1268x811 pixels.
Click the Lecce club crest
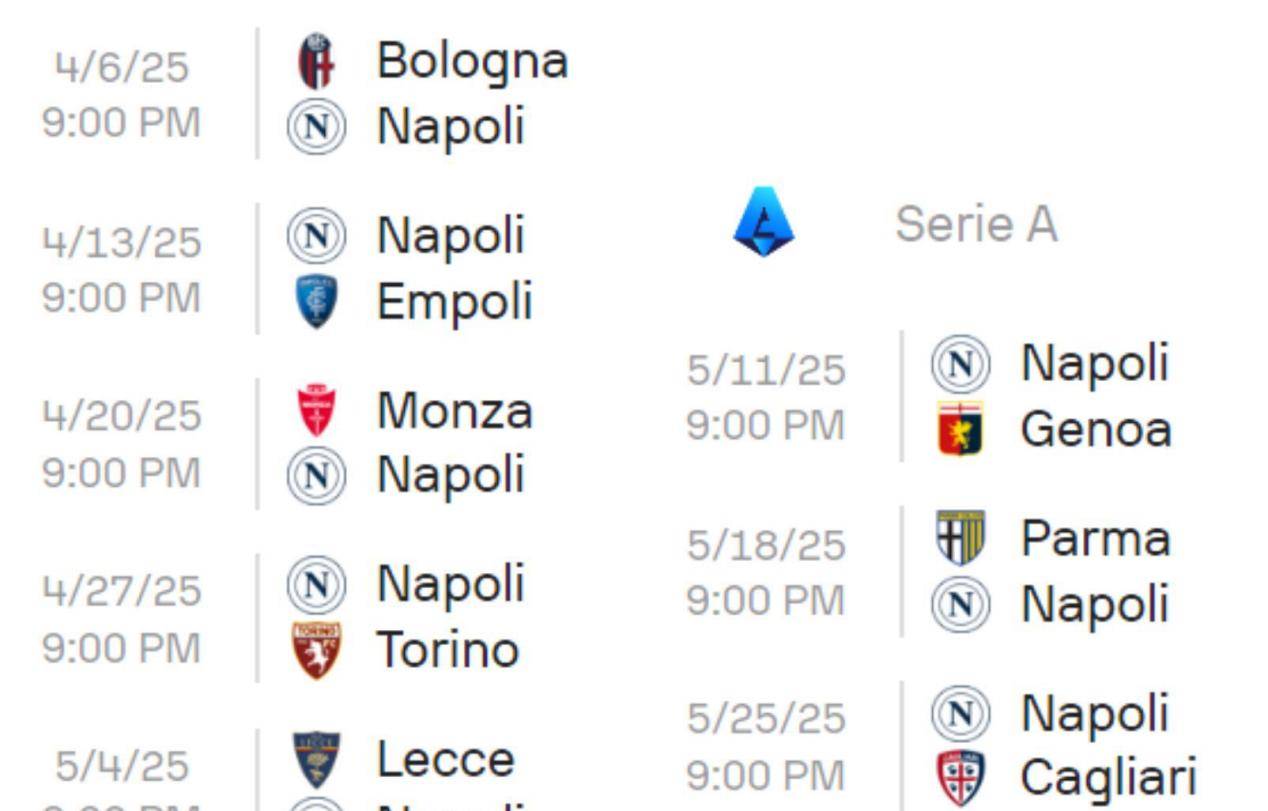click(x=316, y=759)
